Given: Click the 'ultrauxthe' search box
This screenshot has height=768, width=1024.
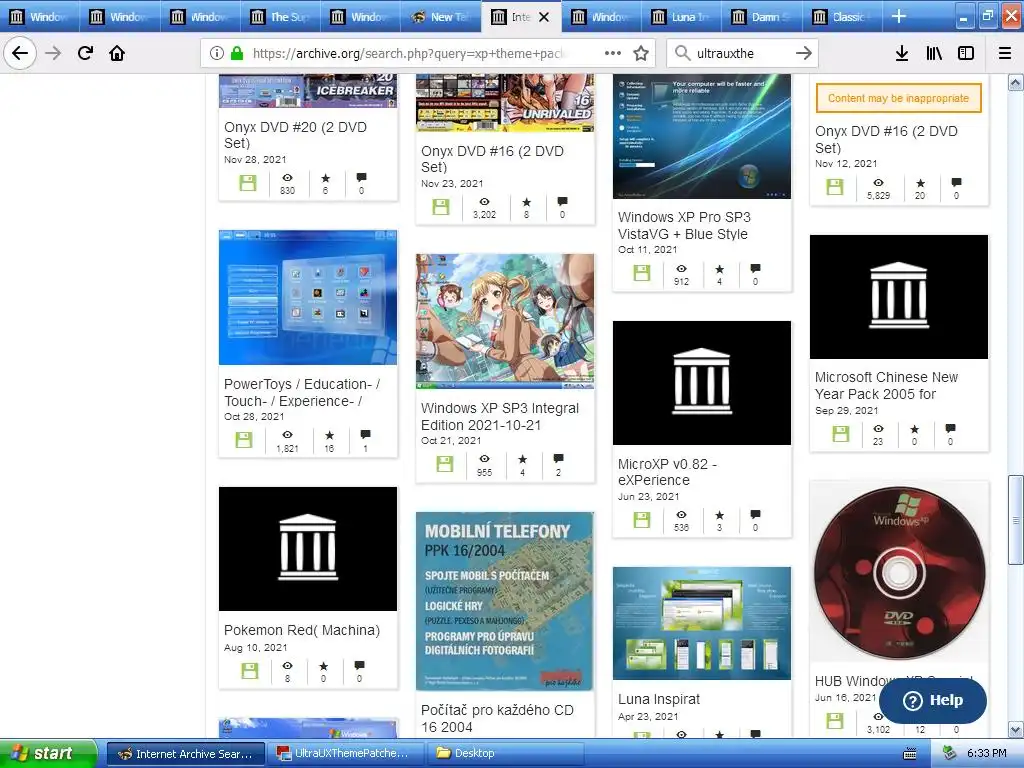Looking at the screenshot, I should [x=742, y=53].
